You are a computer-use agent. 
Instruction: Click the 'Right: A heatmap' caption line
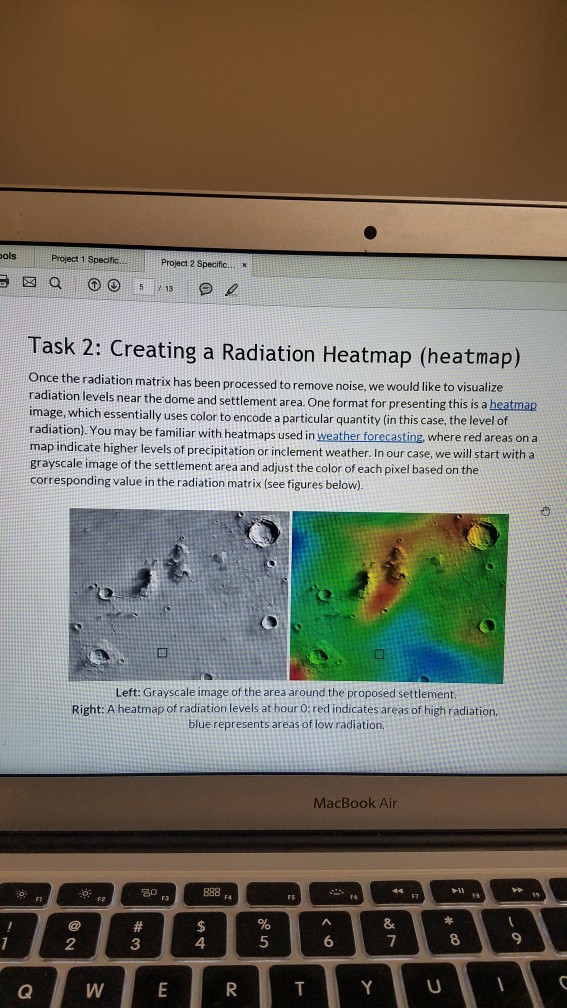point(285,710)
